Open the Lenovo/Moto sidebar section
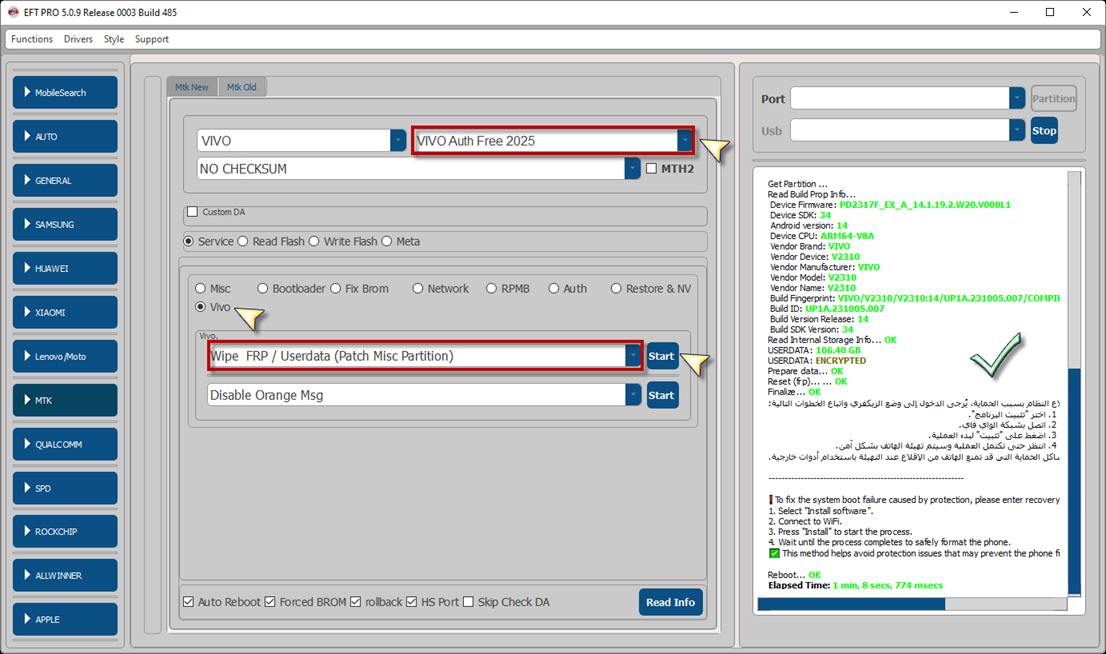The height and width of the screenshot is (654, 1106). point(65,356)
